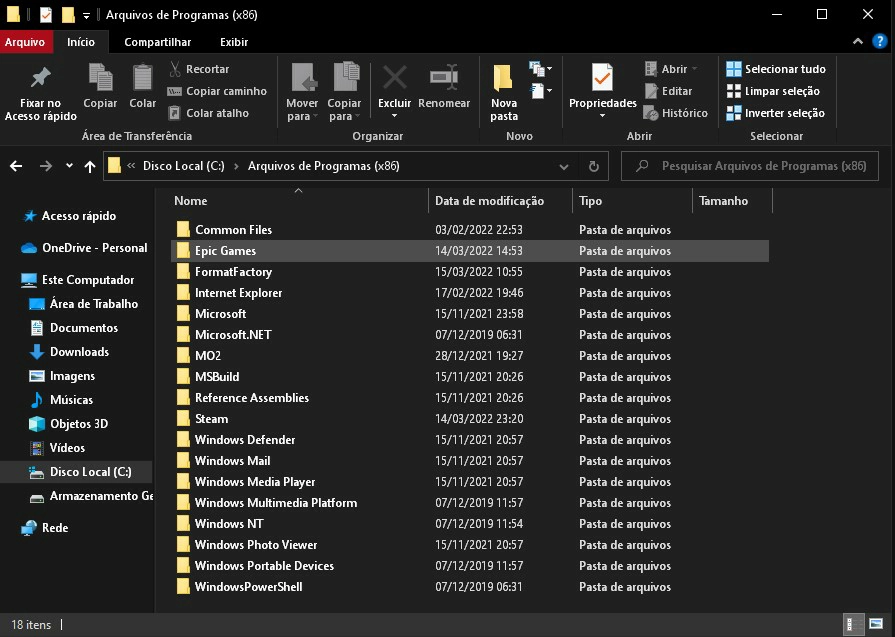Open Vídeos in sidebar
Viewport: 895px width, 637px height.
(x=58, y=447)
